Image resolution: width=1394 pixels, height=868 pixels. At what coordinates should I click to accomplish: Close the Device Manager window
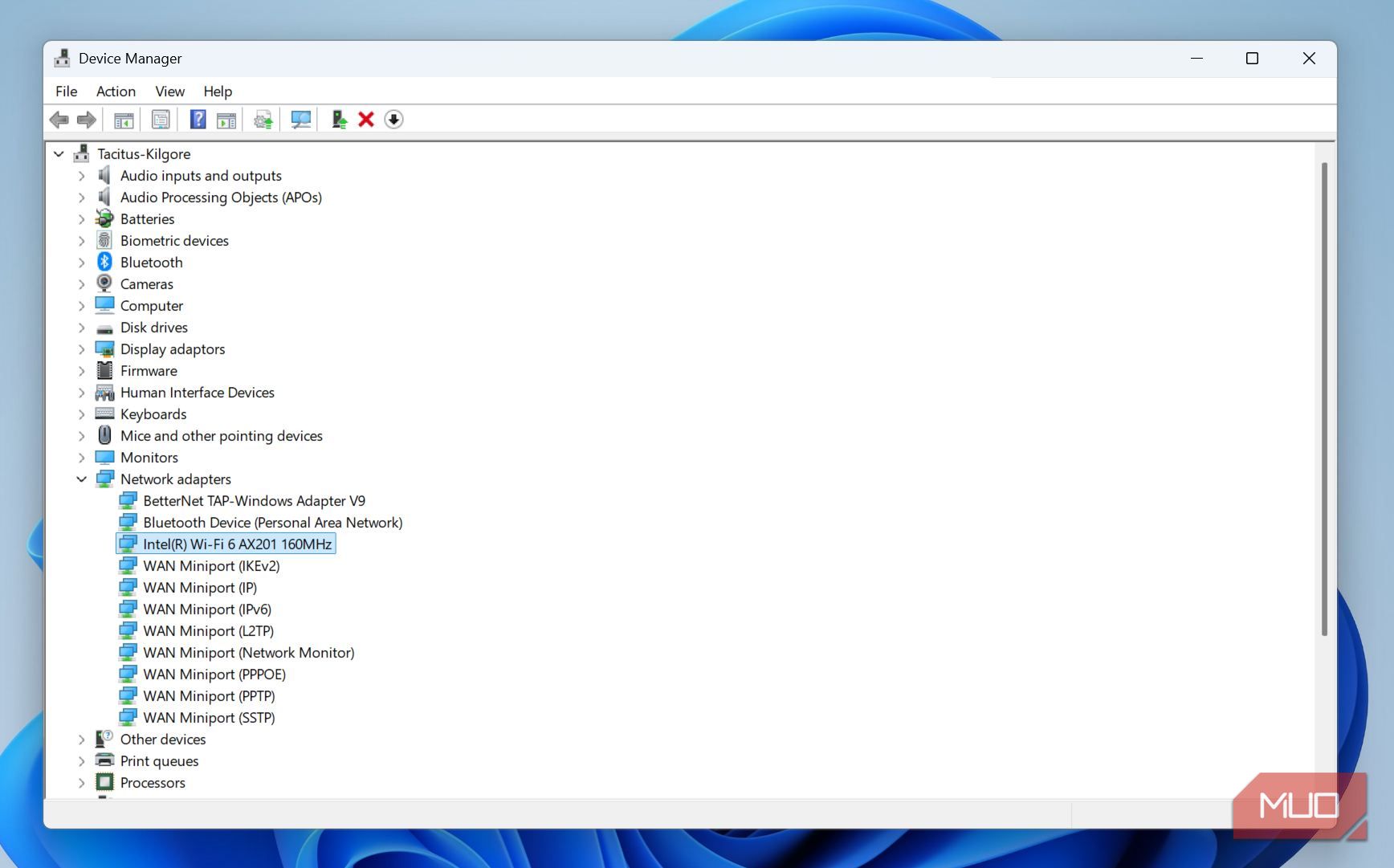1309,59
